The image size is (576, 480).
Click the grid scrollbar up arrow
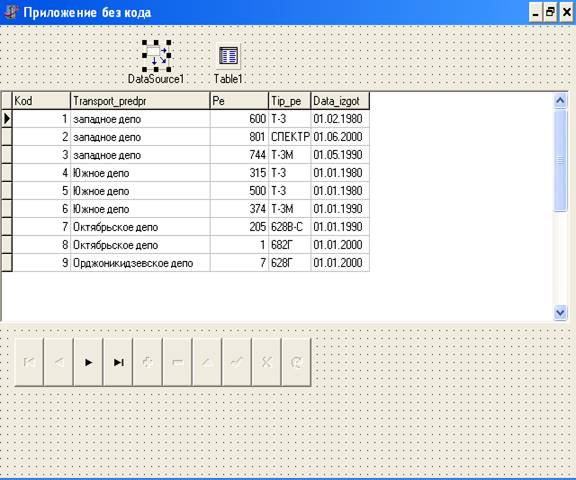pos(560,100)
